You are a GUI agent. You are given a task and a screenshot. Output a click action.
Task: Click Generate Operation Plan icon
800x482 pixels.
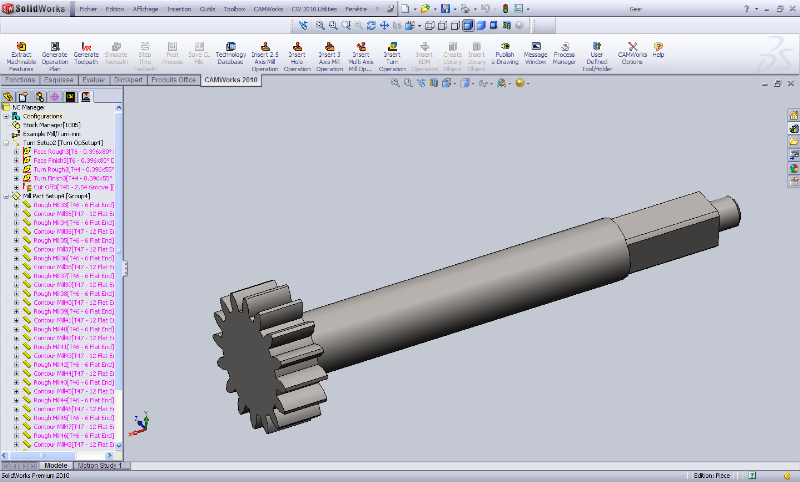(x=54, y=46)
